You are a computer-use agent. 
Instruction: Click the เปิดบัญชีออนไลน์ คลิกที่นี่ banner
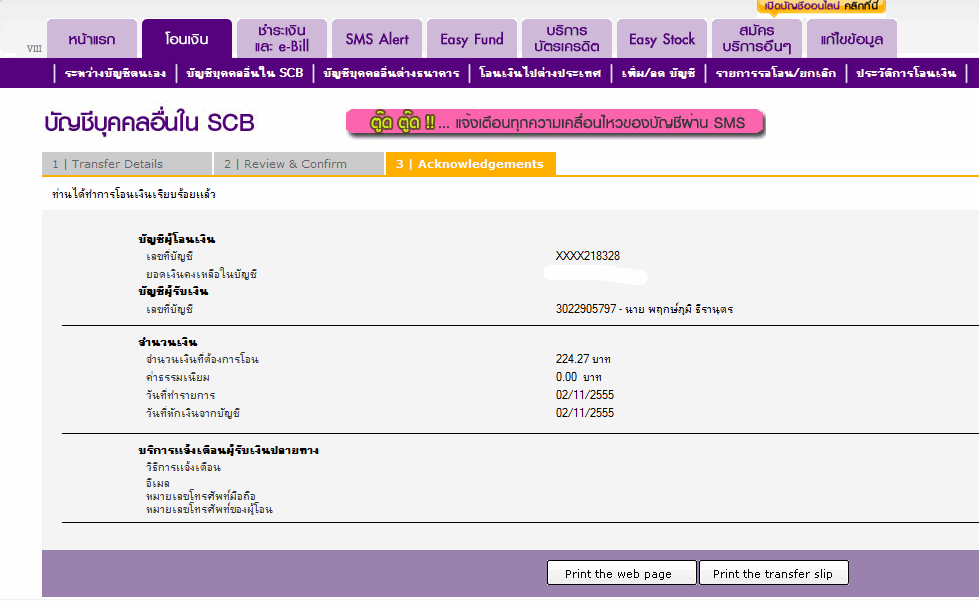pyautogui.click(x=821, y=7)
